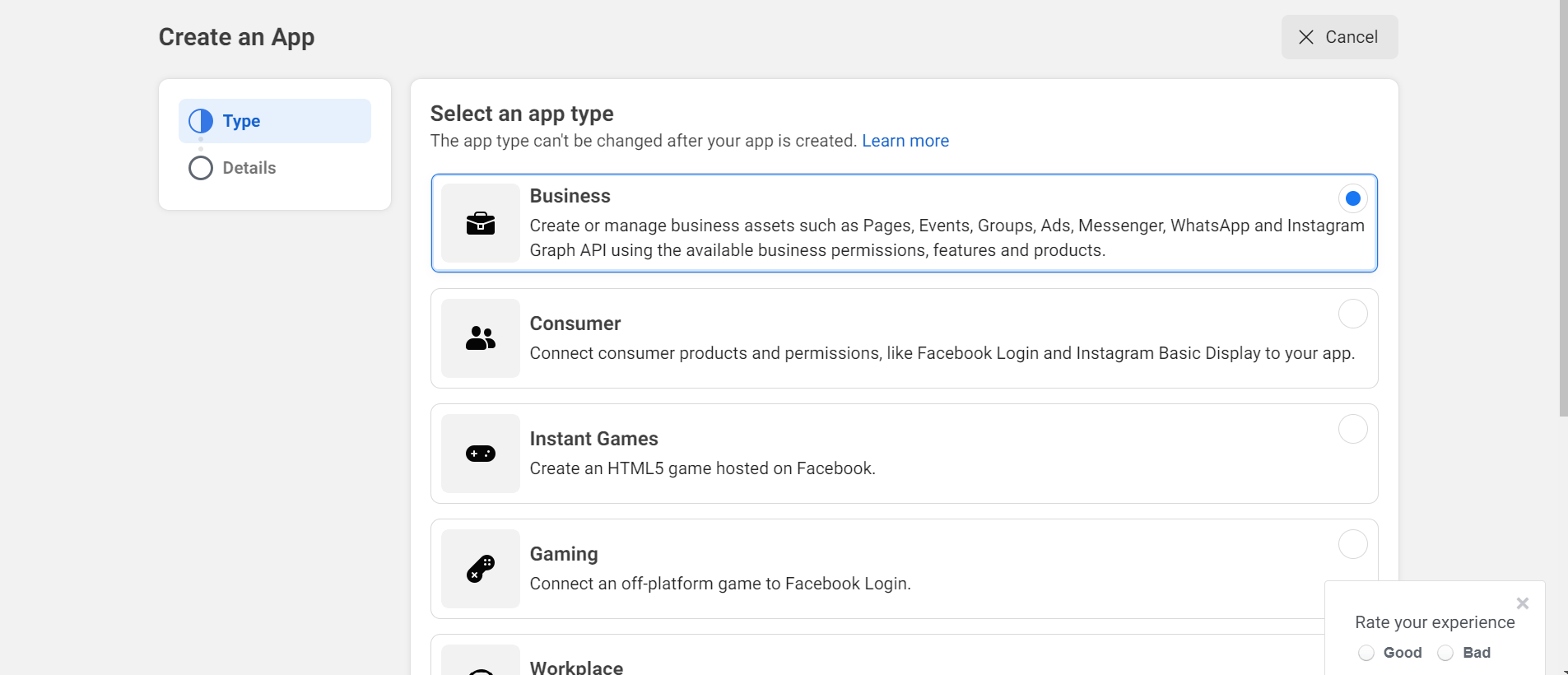
Task: Click the Business briefcase icon
Action: tap(481, 223)
